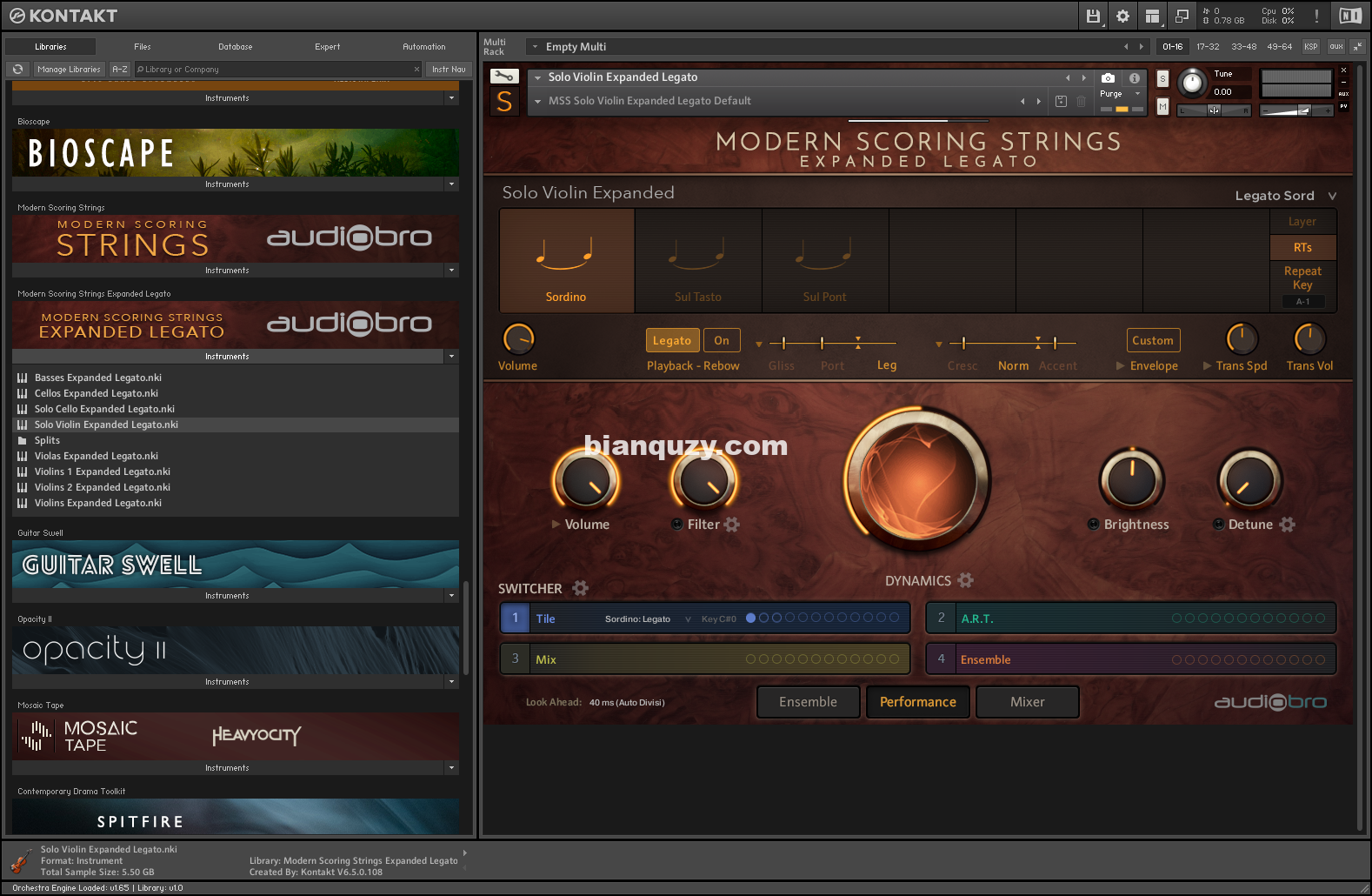The width and height of the screenshot is (1372, 896).
Task: Toggle the KSP master script button
Action: (1310, 46)
